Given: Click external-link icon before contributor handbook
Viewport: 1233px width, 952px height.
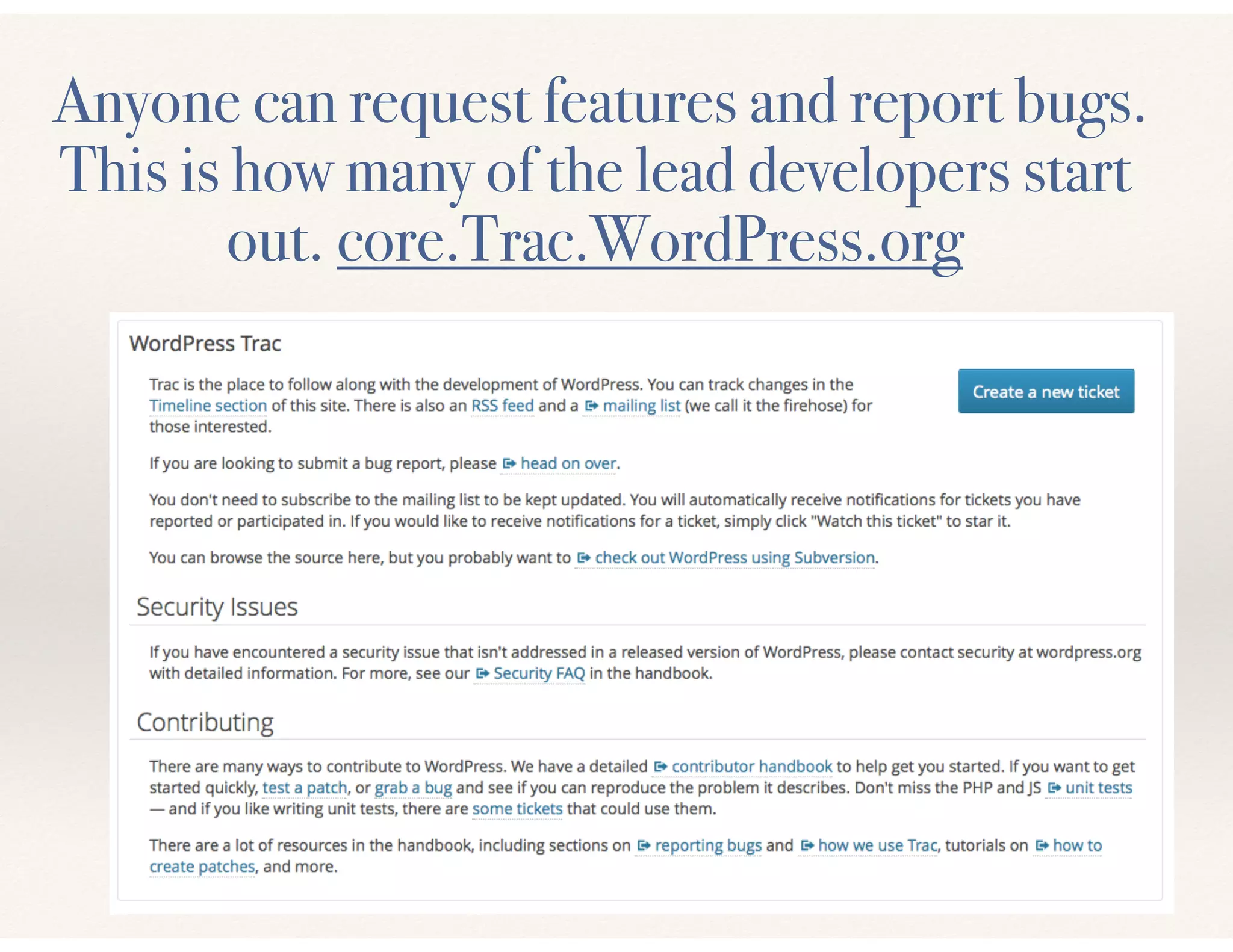Looking at the screenshot, I should point(660,767).
